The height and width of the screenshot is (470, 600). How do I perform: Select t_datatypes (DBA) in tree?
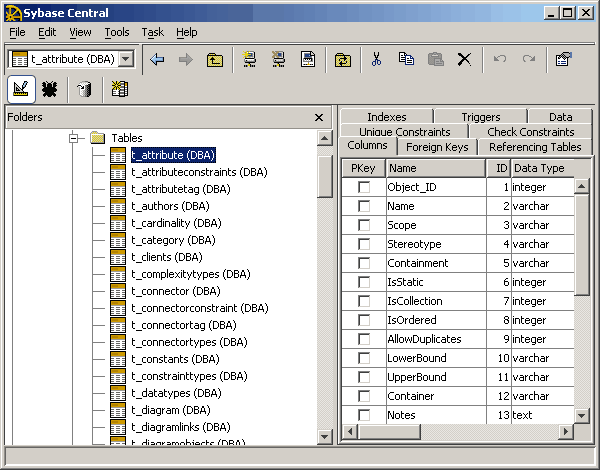(x=176, y=393)
